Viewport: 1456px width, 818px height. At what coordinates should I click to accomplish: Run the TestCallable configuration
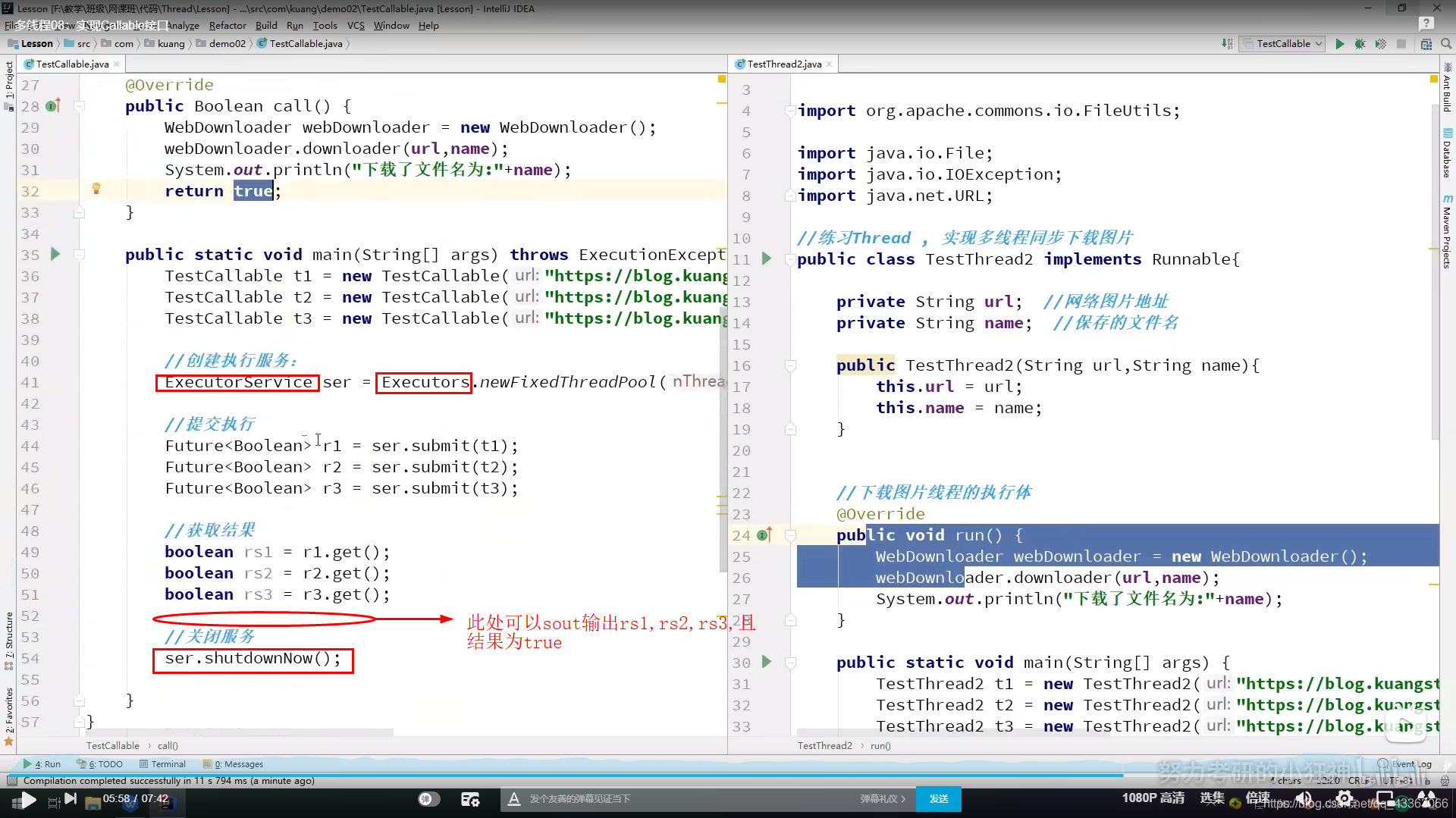1339,44
